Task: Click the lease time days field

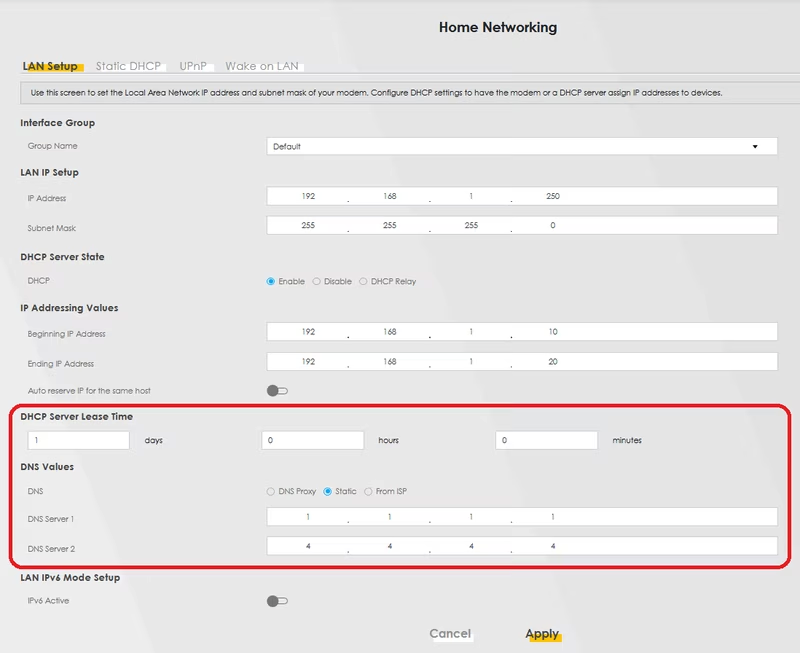Action: pos(79,440)
